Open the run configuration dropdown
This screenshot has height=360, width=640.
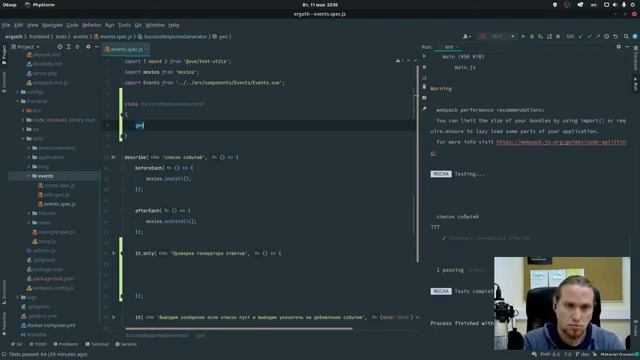click(498, 36)
